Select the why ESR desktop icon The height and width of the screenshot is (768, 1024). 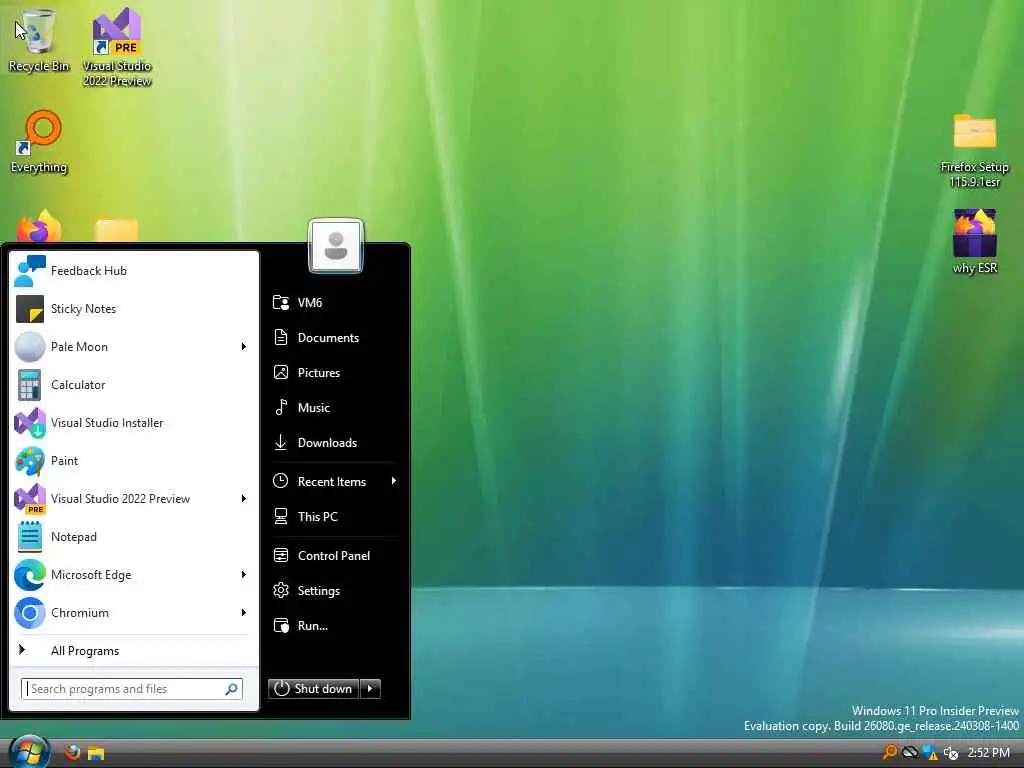click(974, 241)
